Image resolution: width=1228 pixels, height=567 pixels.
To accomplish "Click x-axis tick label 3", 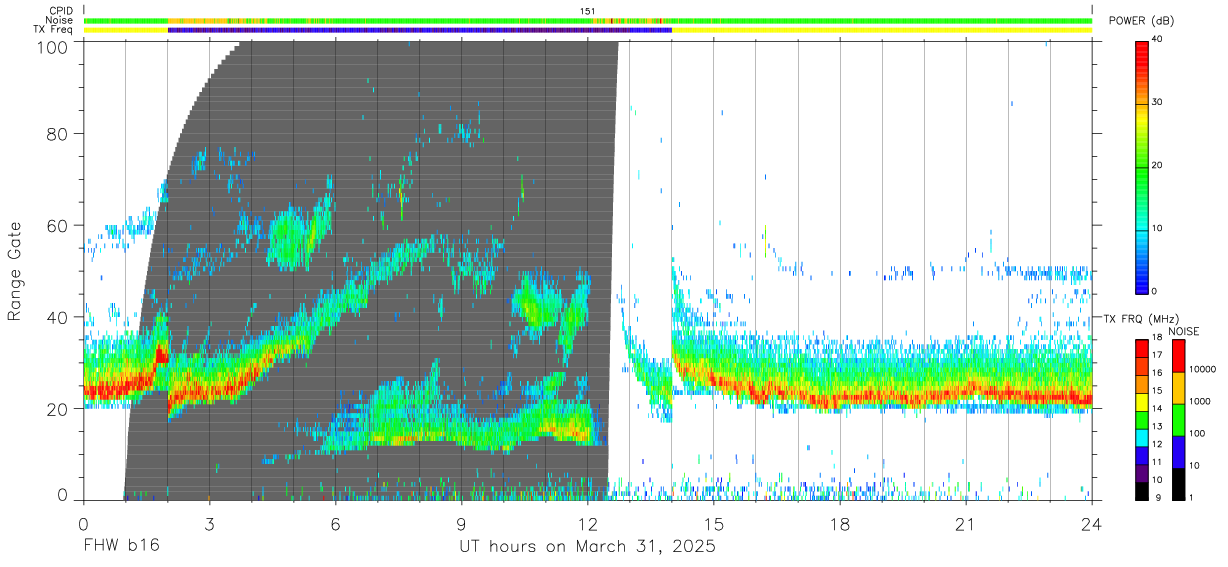I will (x=209, y=524).
